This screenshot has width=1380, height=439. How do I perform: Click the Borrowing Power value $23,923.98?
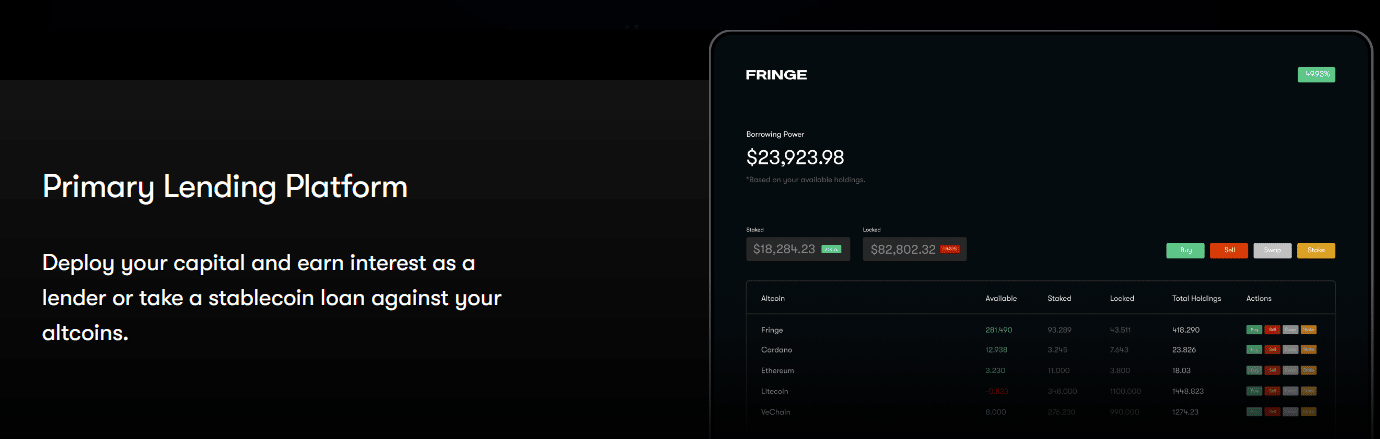(795, 157)
